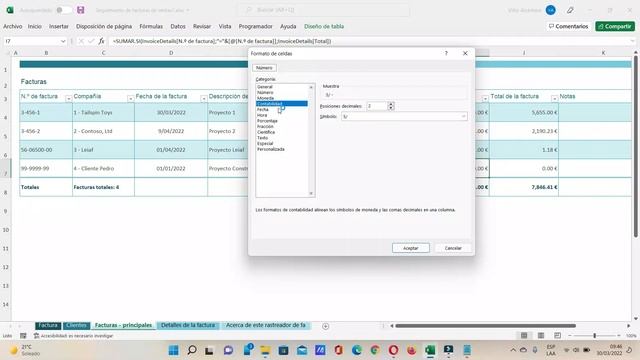Click the Save icon in title bar
640x360 pixels.
point(80,10)
